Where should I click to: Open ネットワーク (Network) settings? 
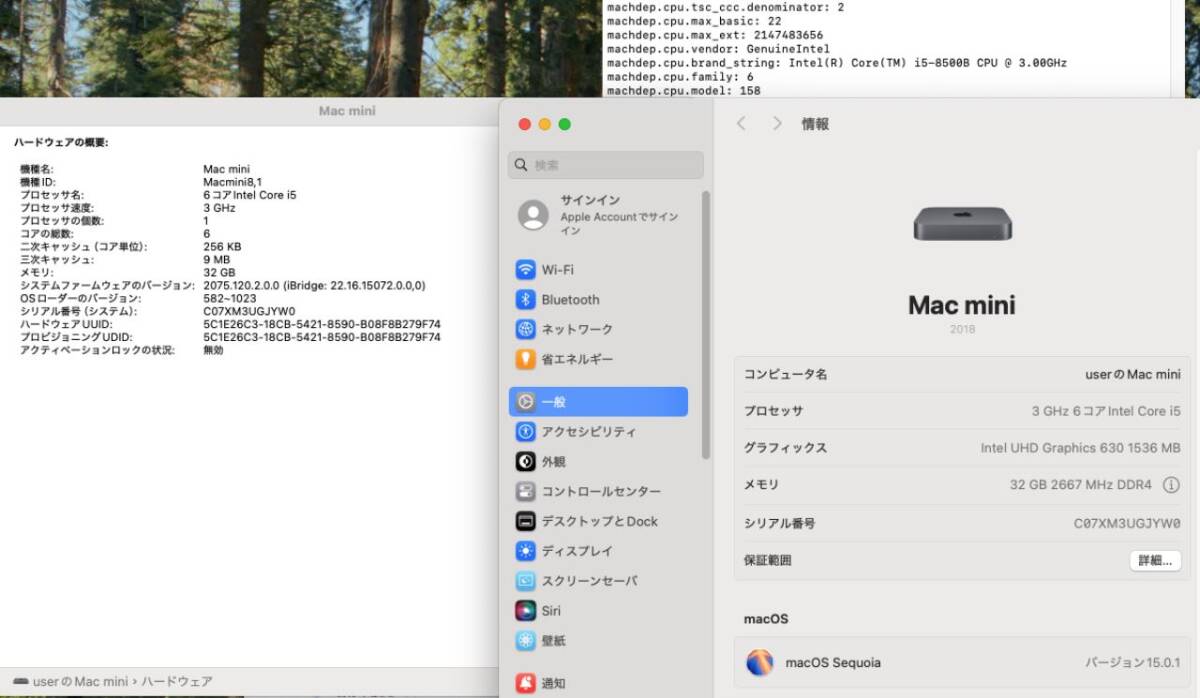coord(575,329)
